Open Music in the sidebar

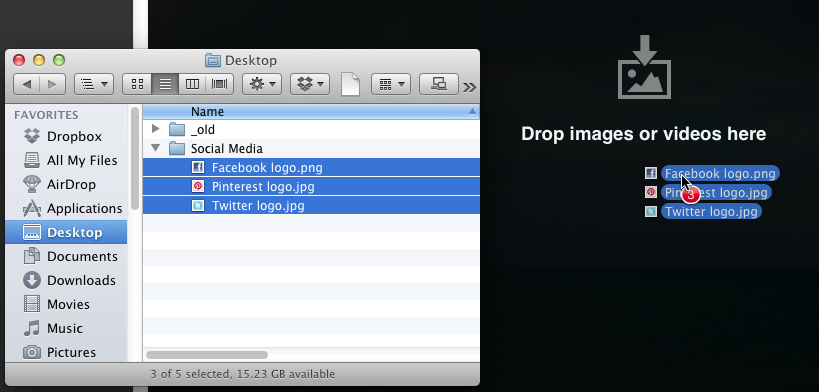(x=66, y=328)
